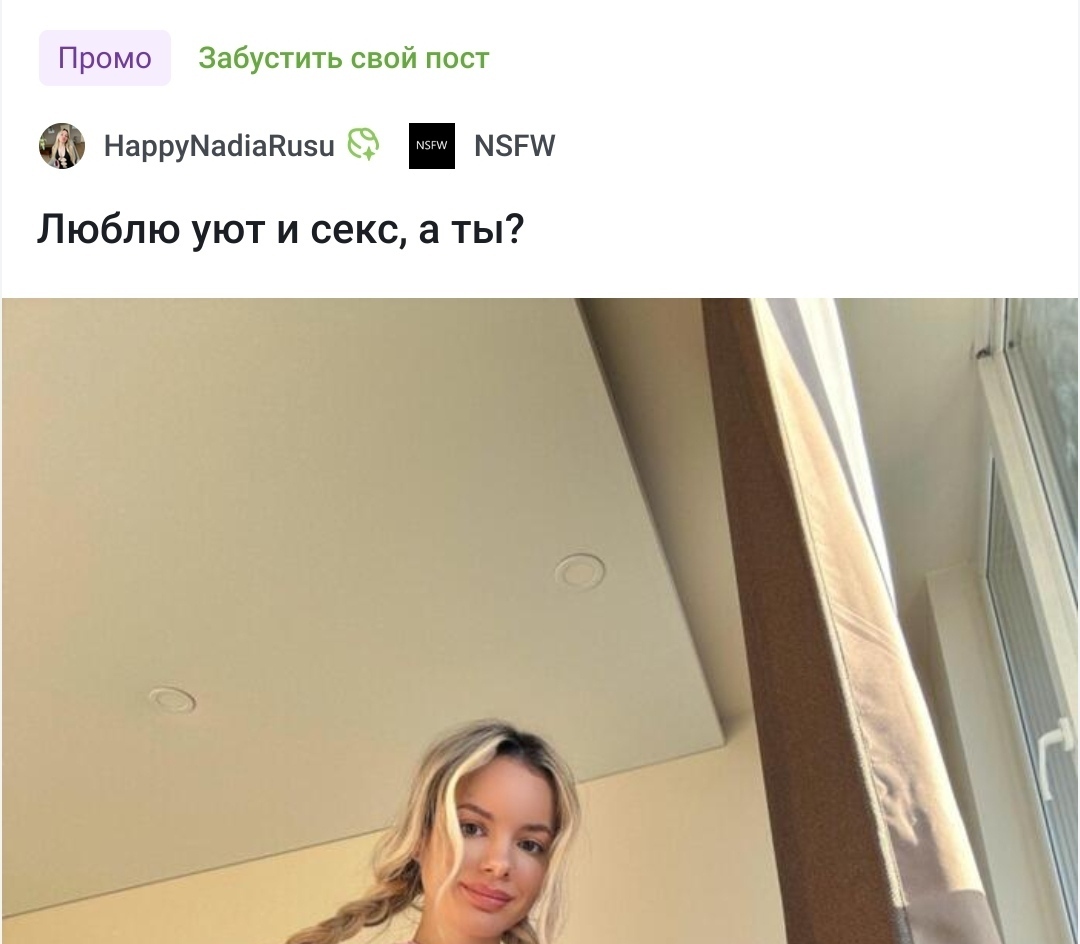This screenshot has width=1080, height=944.
Task: Click the brown curtain in the post photo
Action: pos(792,620)
